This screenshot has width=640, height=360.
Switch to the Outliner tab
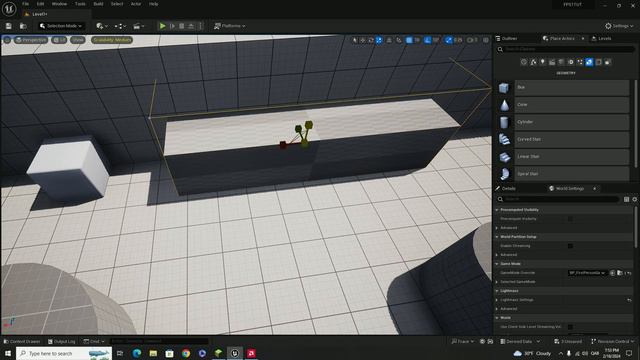coord(507,38)
